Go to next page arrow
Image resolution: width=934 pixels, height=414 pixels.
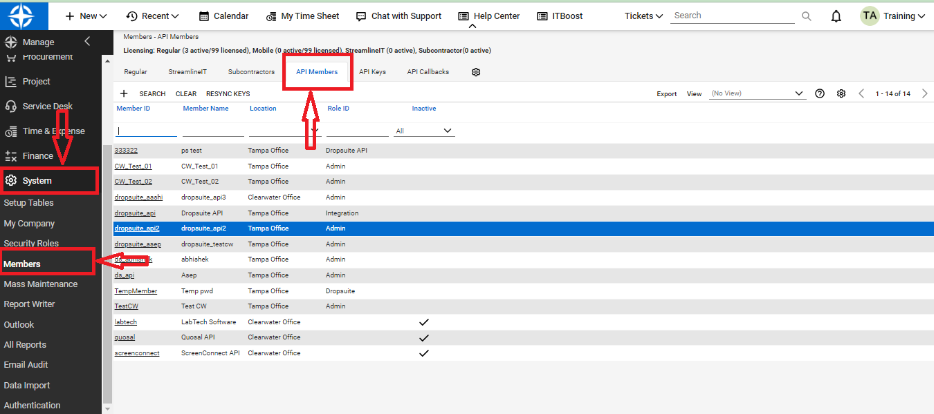pos(923,93)
